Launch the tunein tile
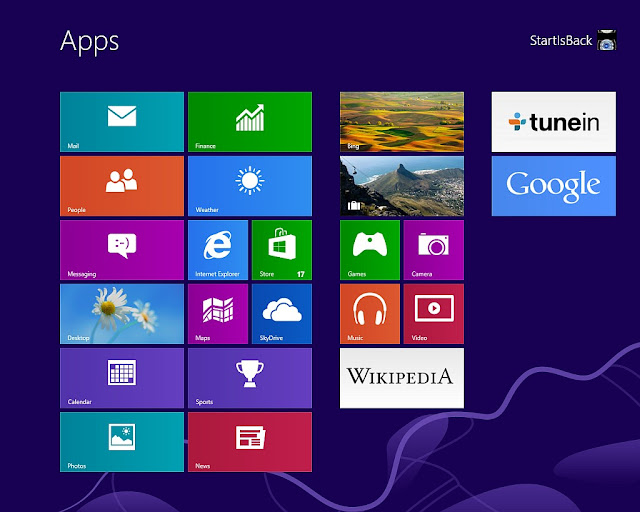This screenshot has height=512, width=640. [x=553, y=122]
